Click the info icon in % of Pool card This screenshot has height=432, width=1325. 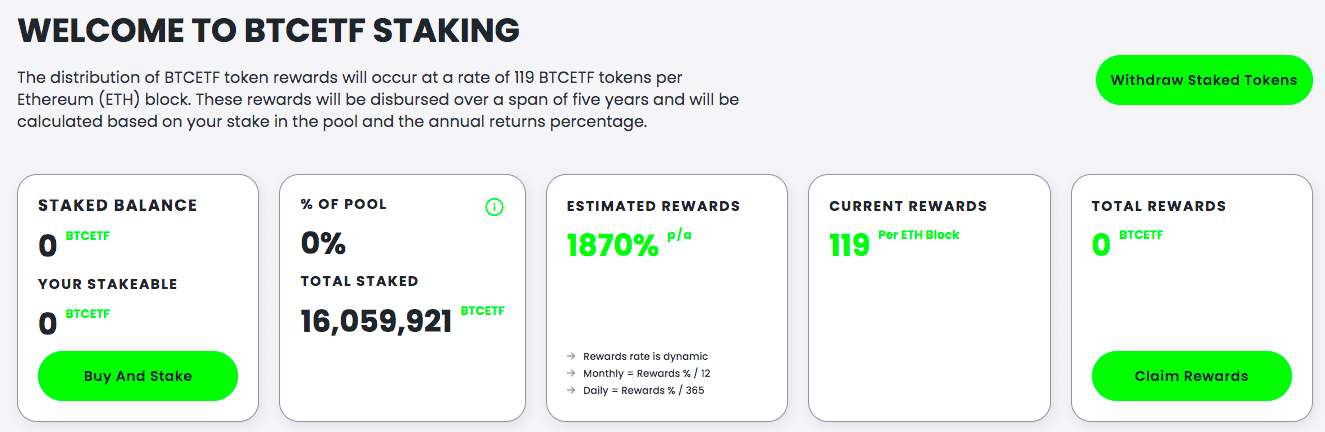coord(494,208)
